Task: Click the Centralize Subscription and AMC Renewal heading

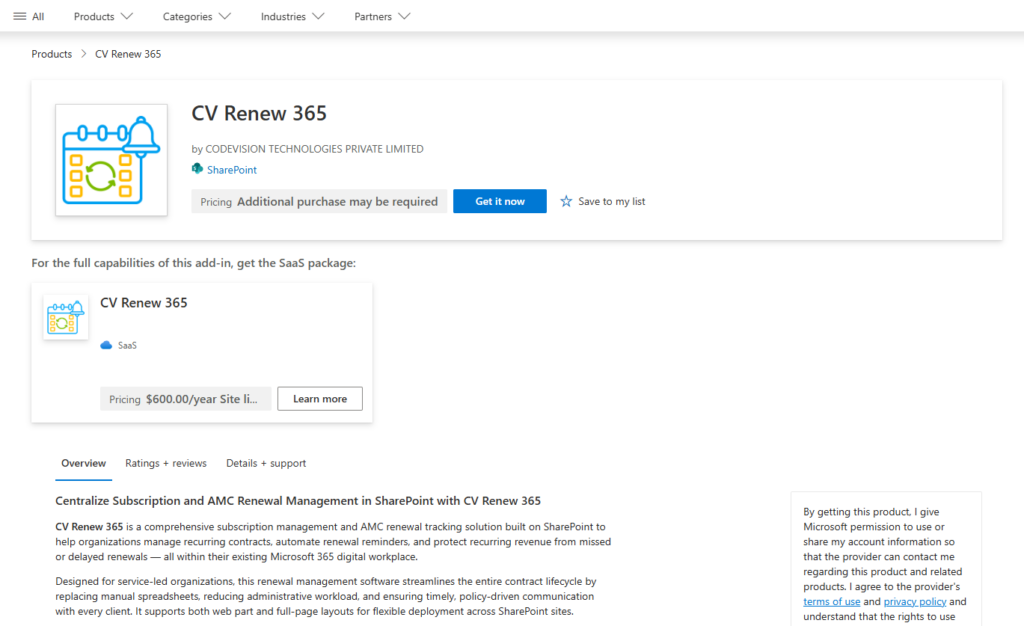Action: click(x=298, y=501)
